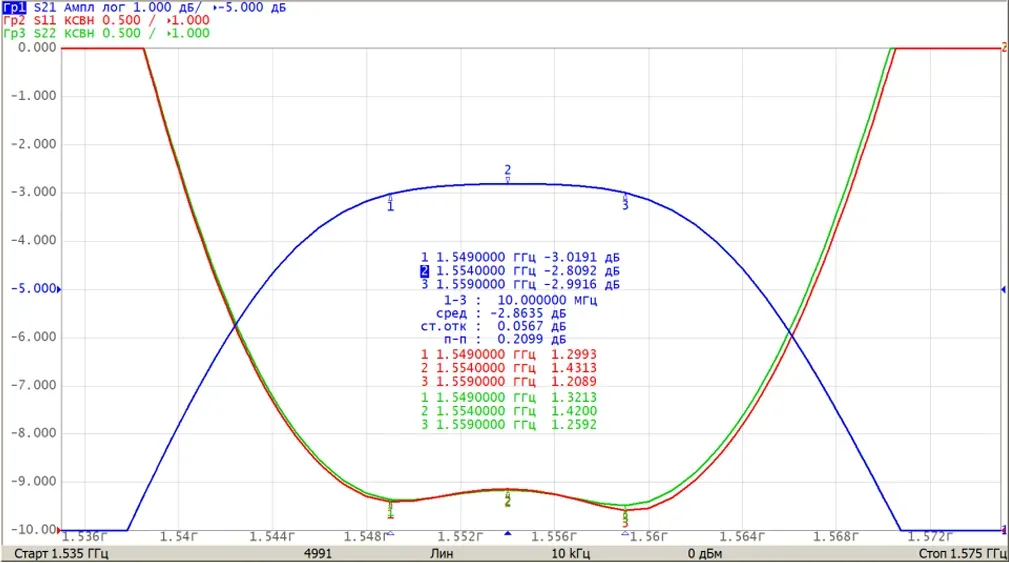Click red marker 1 readout 1.2993
The height and width of the screenshot is (563, 1009).
[508, 355]
